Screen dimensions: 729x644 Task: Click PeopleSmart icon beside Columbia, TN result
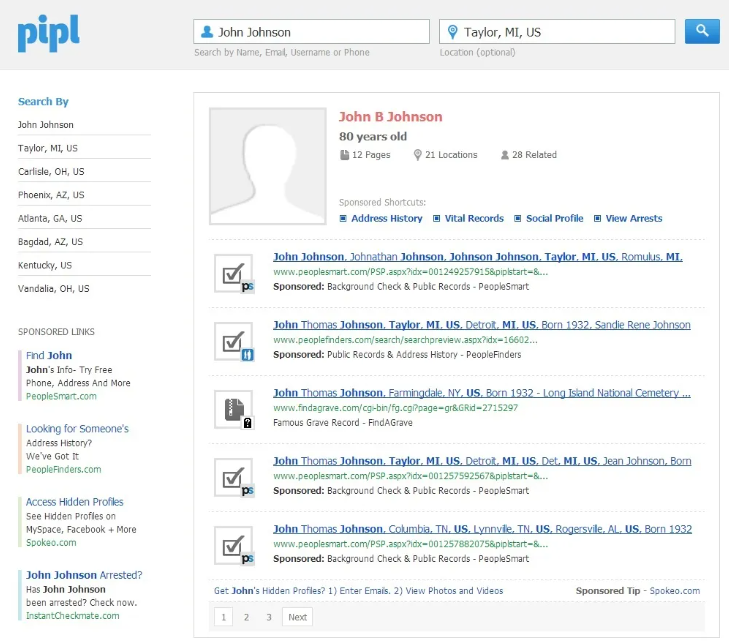(234, 545)
